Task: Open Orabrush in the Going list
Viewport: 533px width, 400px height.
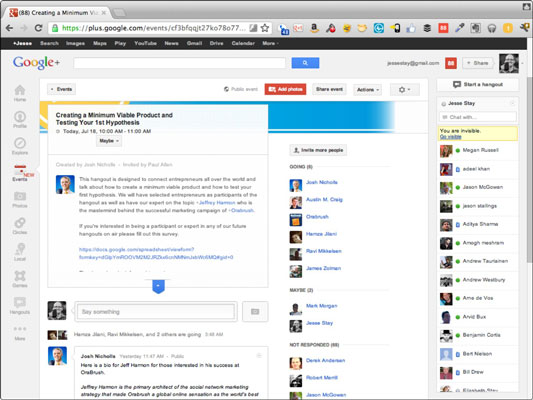Action: 317,216
